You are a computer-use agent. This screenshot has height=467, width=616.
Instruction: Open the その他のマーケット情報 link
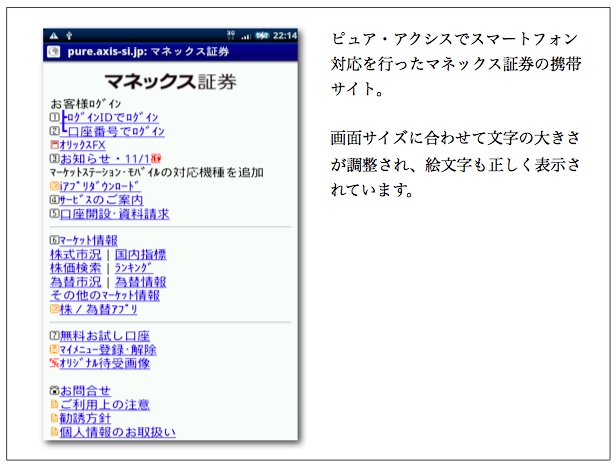(105, 295)
